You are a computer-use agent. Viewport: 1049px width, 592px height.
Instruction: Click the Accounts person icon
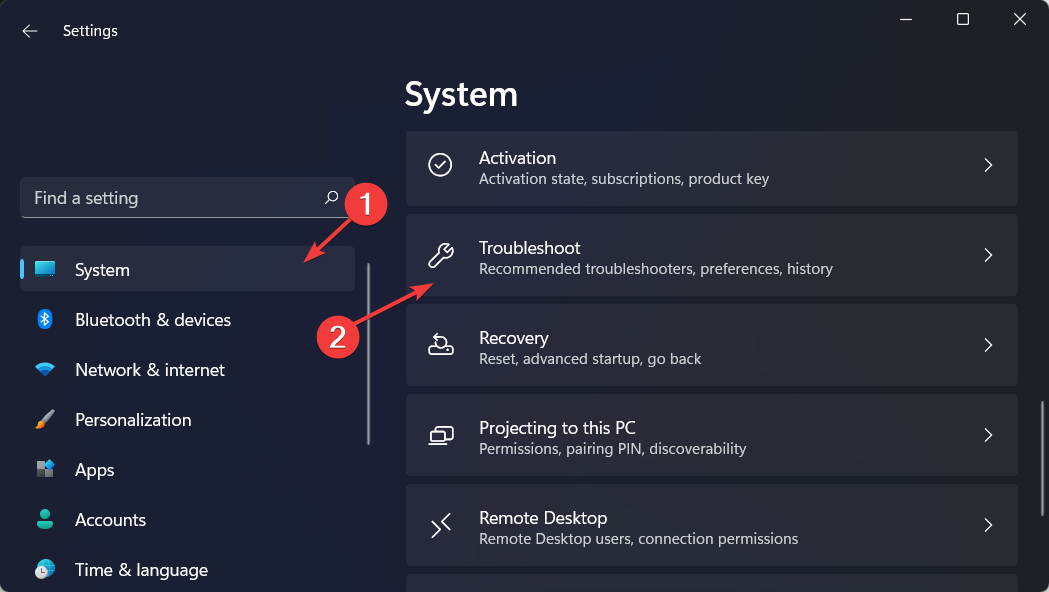(45, 520)
